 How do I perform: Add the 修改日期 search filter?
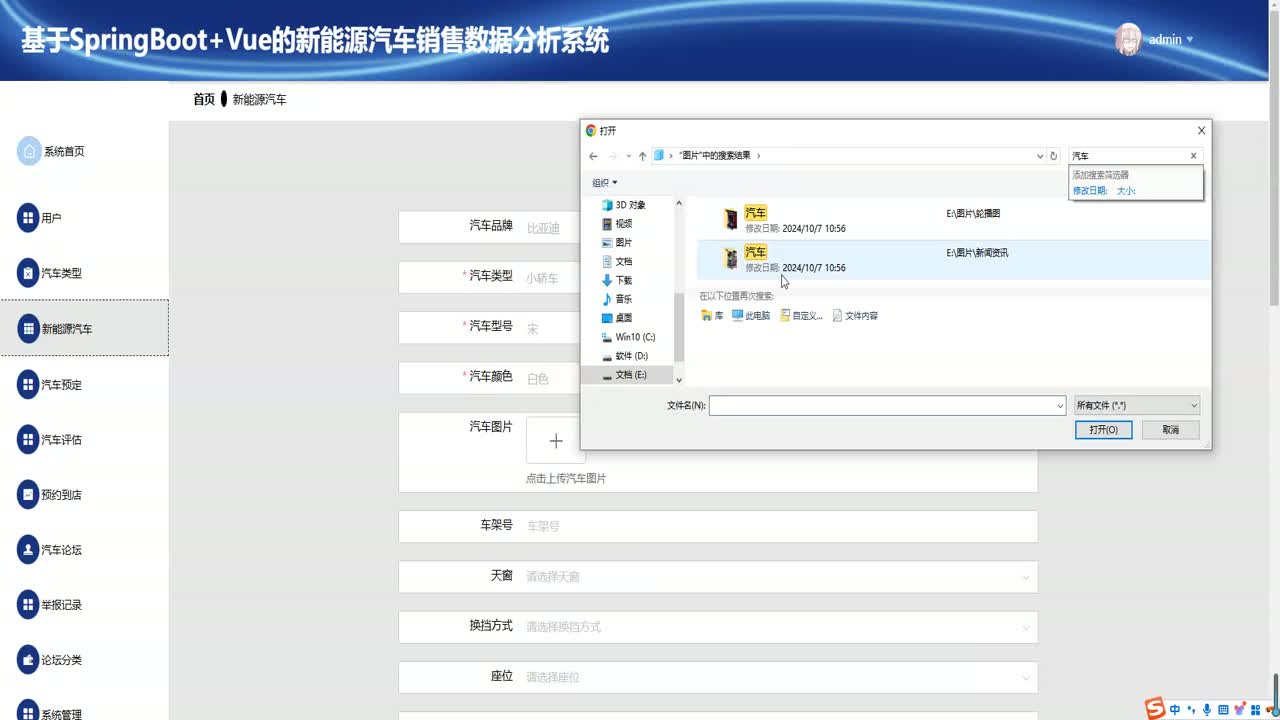[1090, 190]
